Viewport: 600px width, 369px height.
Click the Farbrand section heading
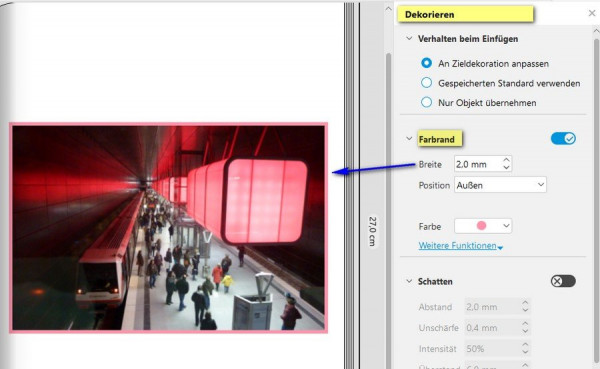pos(437,139)
